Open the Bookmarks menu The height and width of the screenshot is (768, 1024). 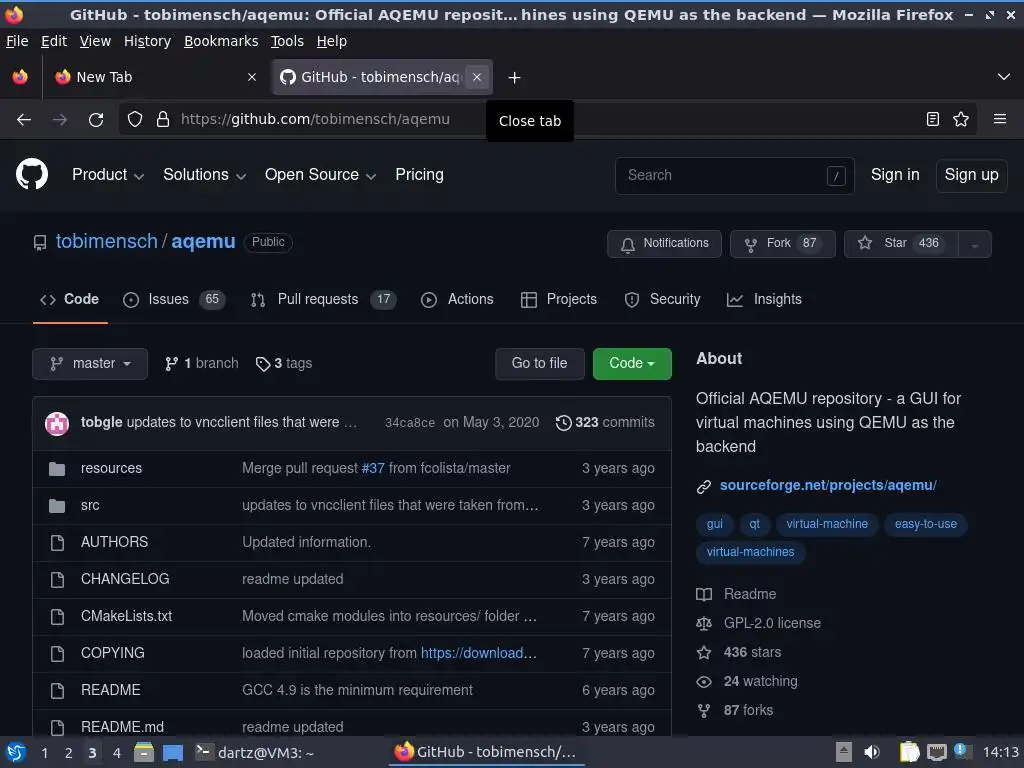tap(221, 41)
